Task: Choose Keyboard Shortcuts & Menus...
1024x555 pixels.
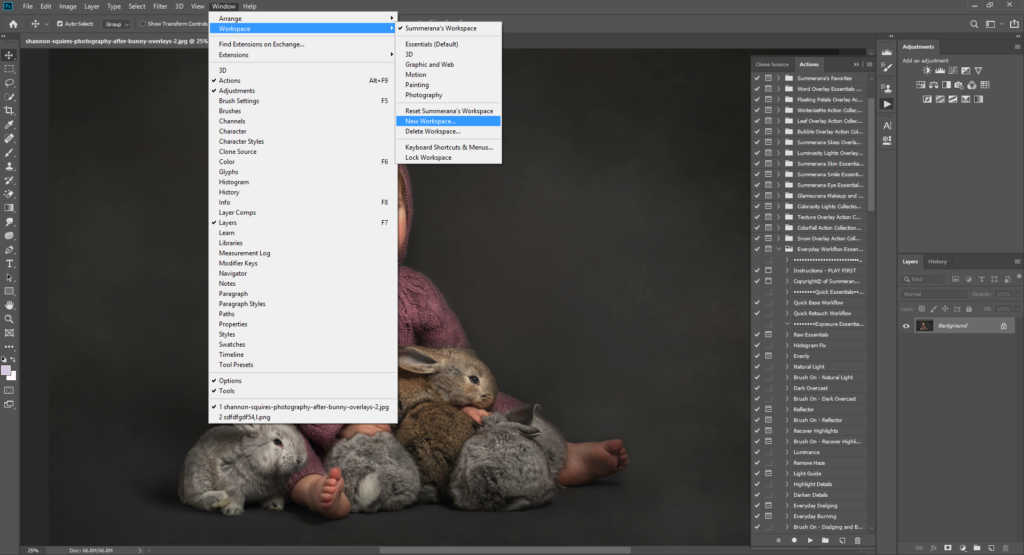Action: 448,147
